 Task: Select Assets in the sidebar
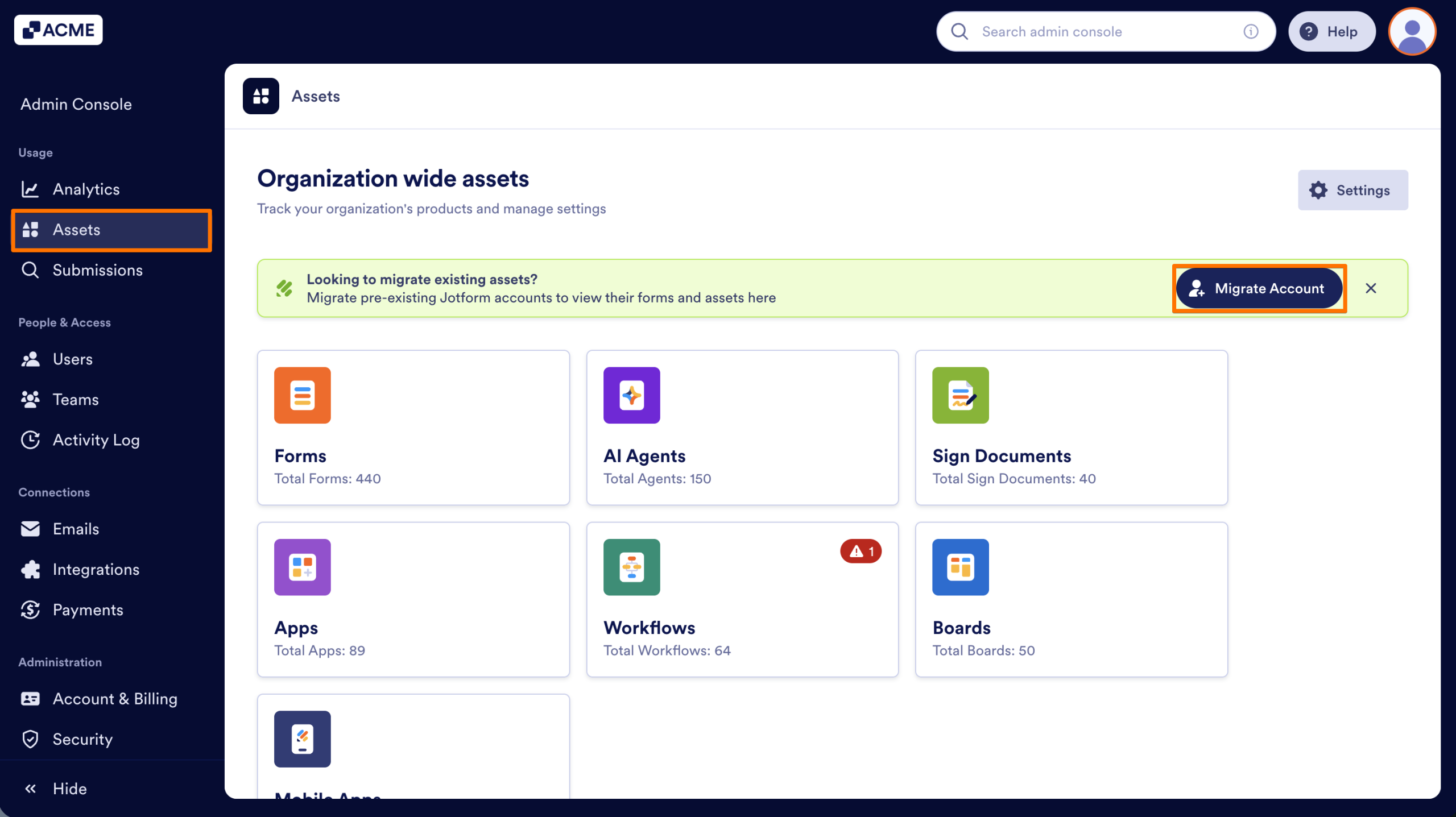tap(111, 230)
